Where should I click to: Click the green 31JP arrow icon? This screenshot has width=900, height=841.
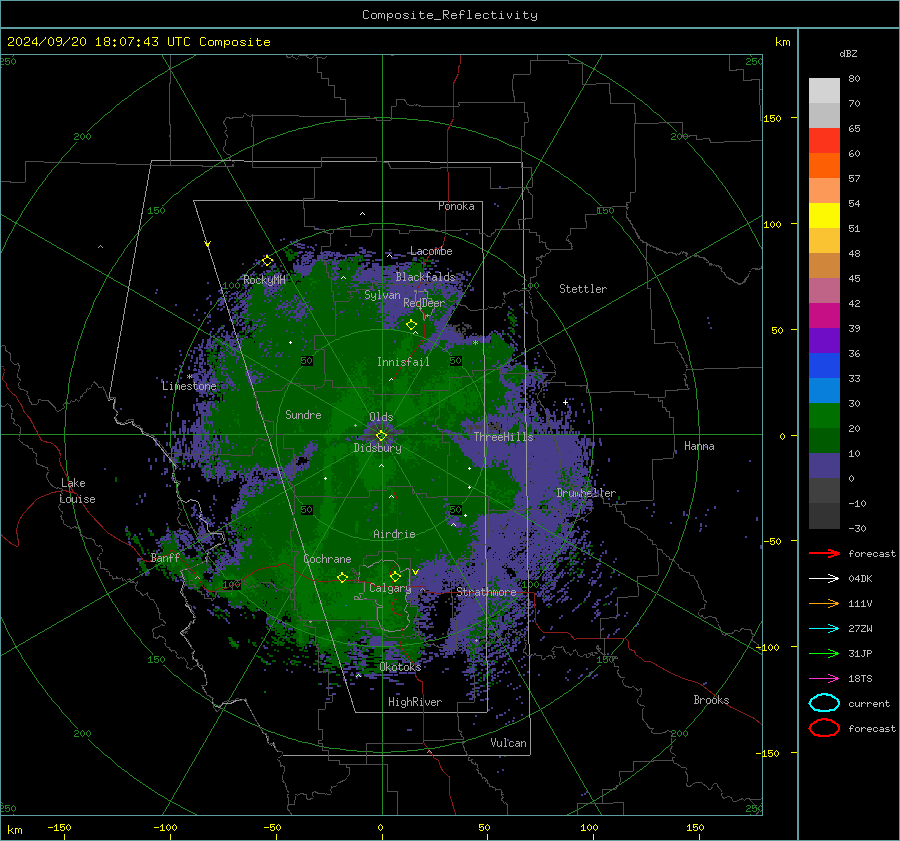point(824,653)
